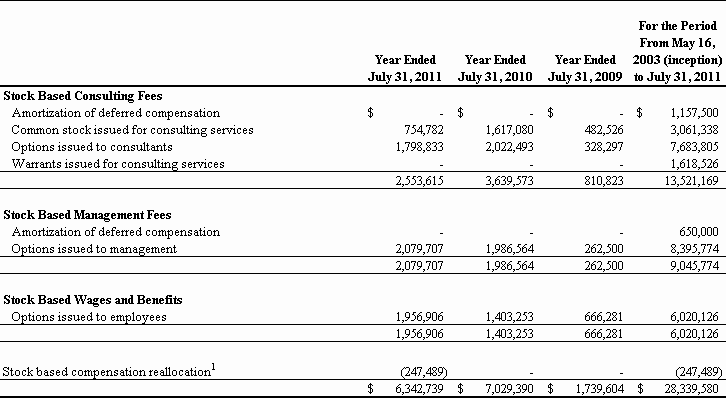Click the 9,045,774 management subtotal

[x=695, y=266]
